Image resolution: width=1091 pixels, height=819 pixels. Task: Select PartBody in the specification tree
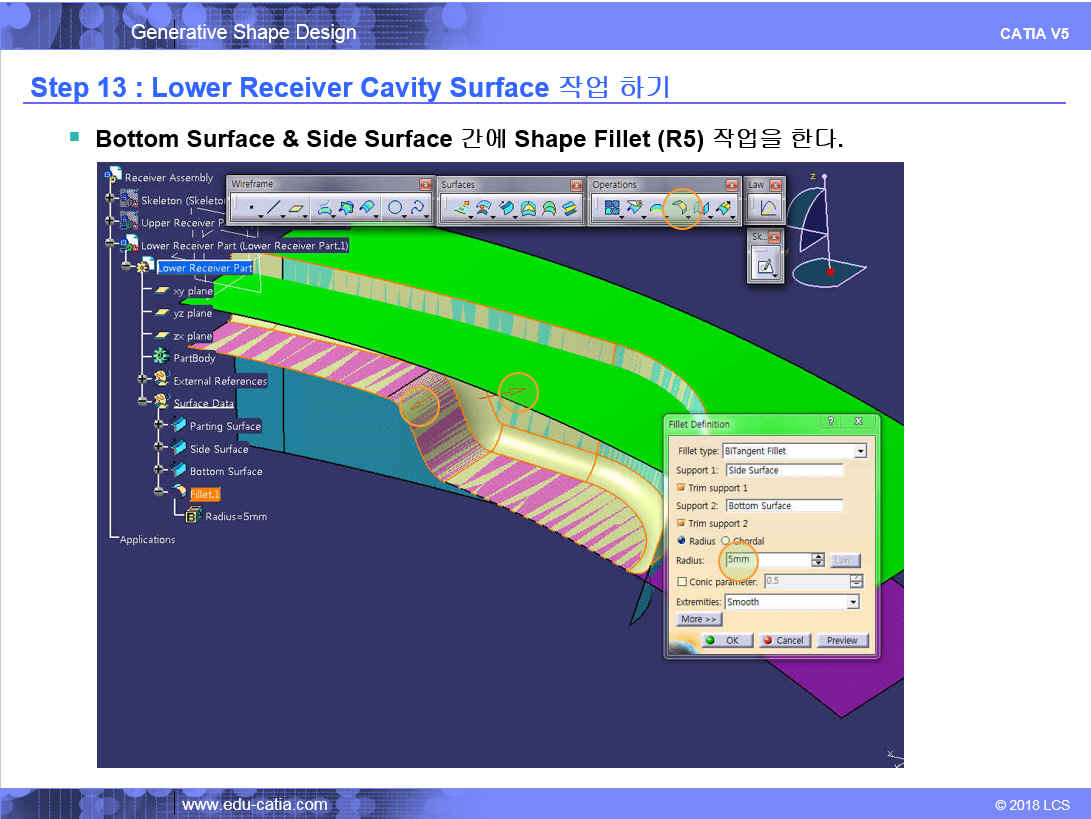coord(194,358)
